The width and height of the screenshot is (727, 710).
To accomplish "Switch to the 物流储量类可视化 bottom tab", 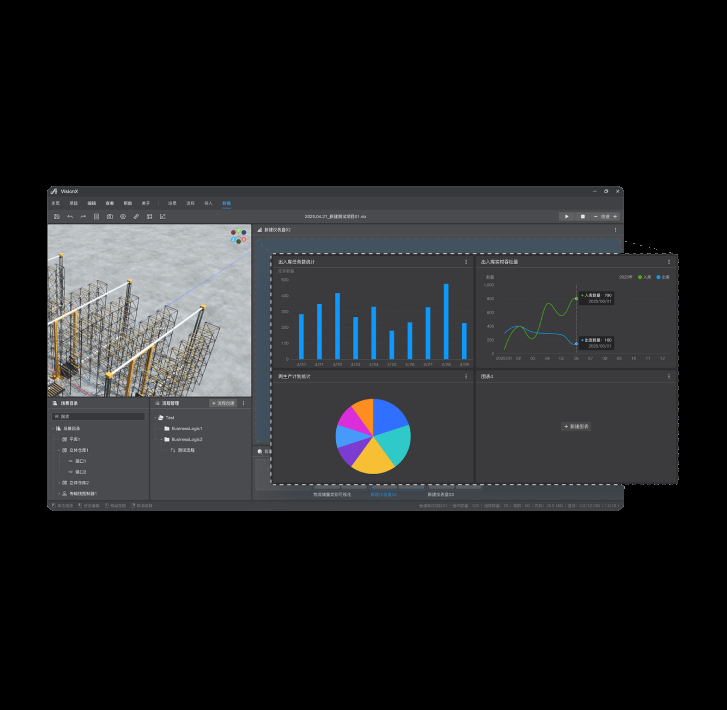I will tap(332, 494).
